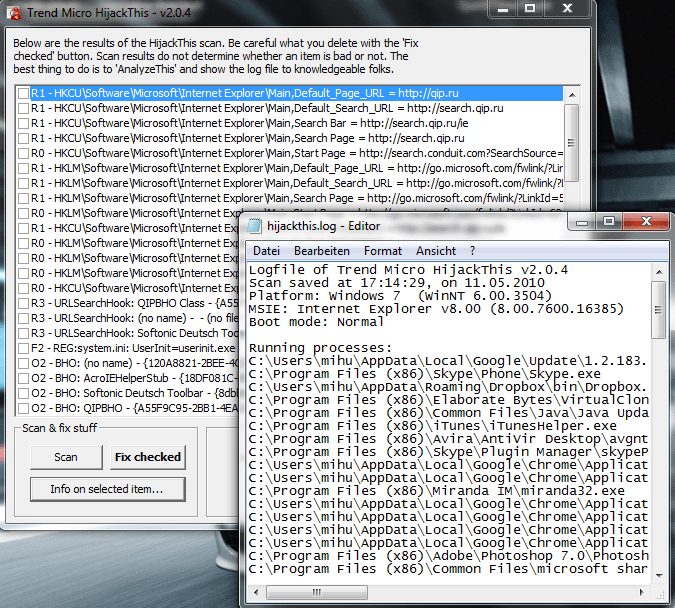
Task: Select the O2 - BHO: (no name) {120A8821 row
Action: click(134, 363)
